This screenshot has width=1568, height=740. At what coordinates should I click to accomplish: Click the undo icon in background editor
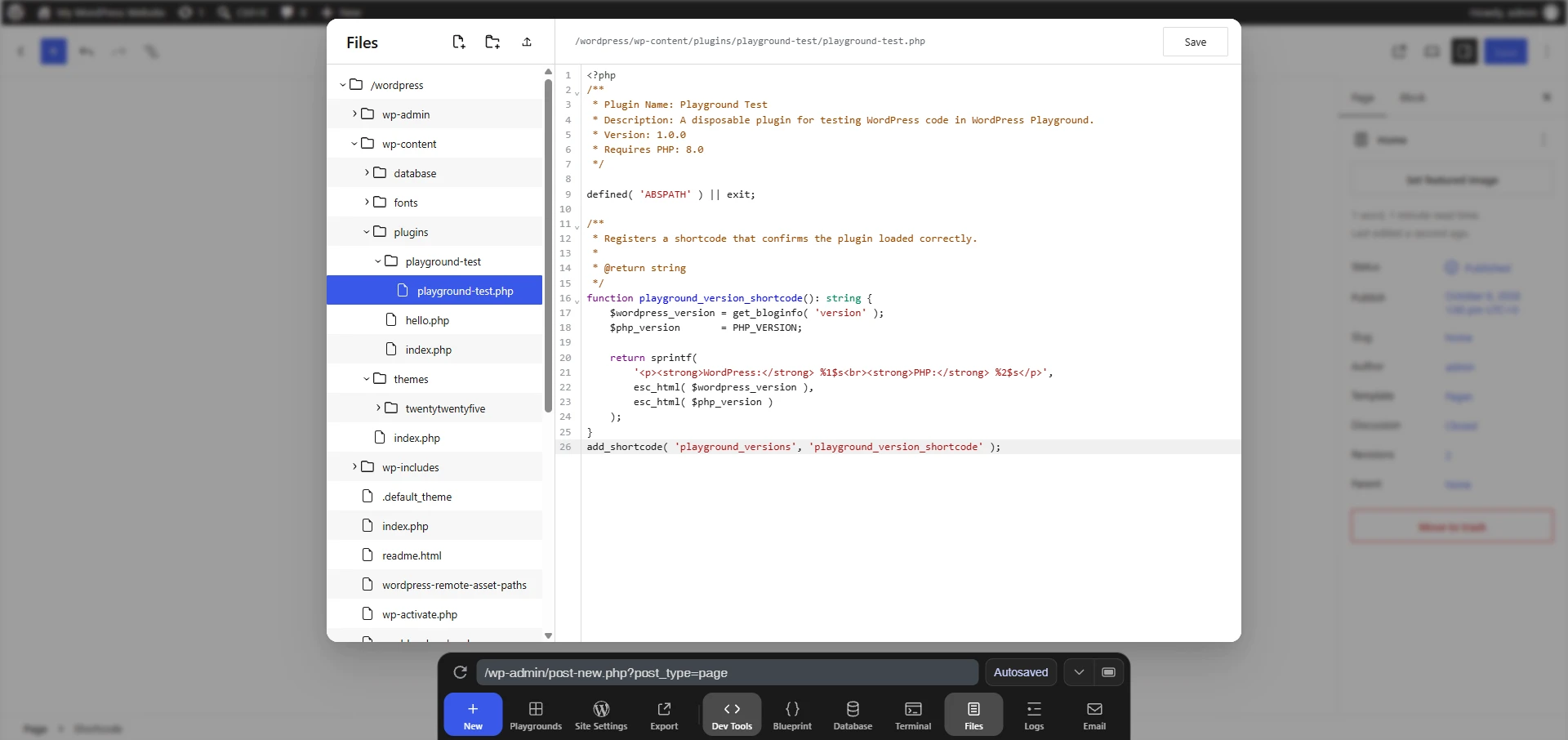coord(87,51)
